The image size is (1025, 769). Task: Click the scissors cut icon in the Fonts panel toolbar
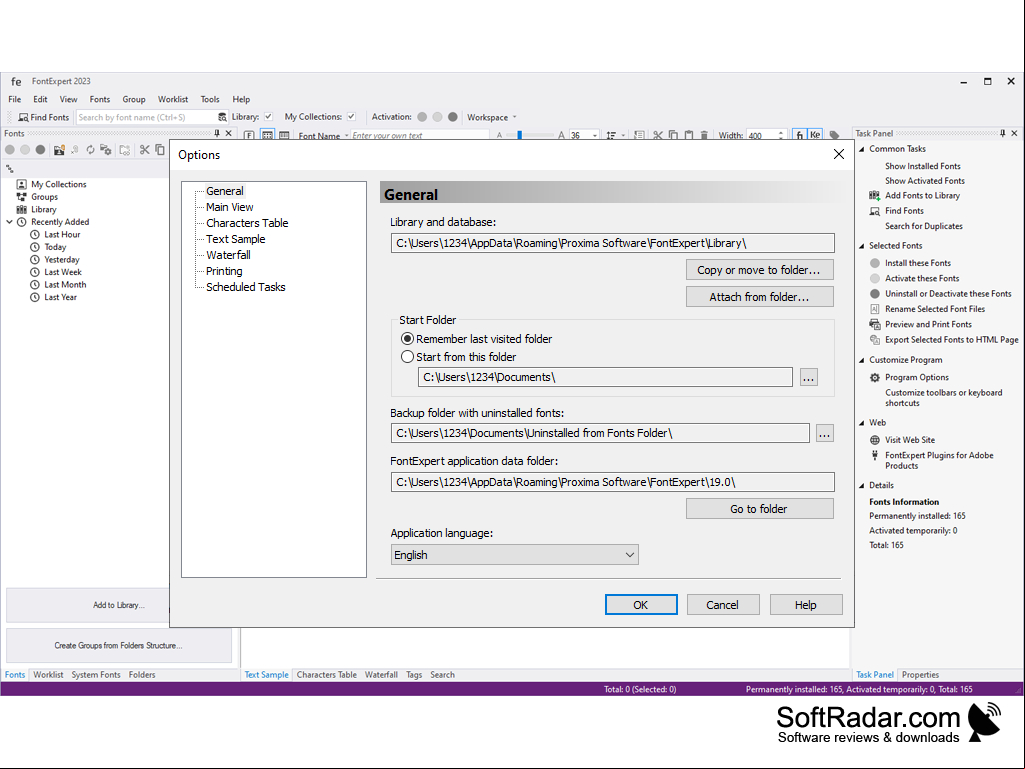(x=144, y=150)
